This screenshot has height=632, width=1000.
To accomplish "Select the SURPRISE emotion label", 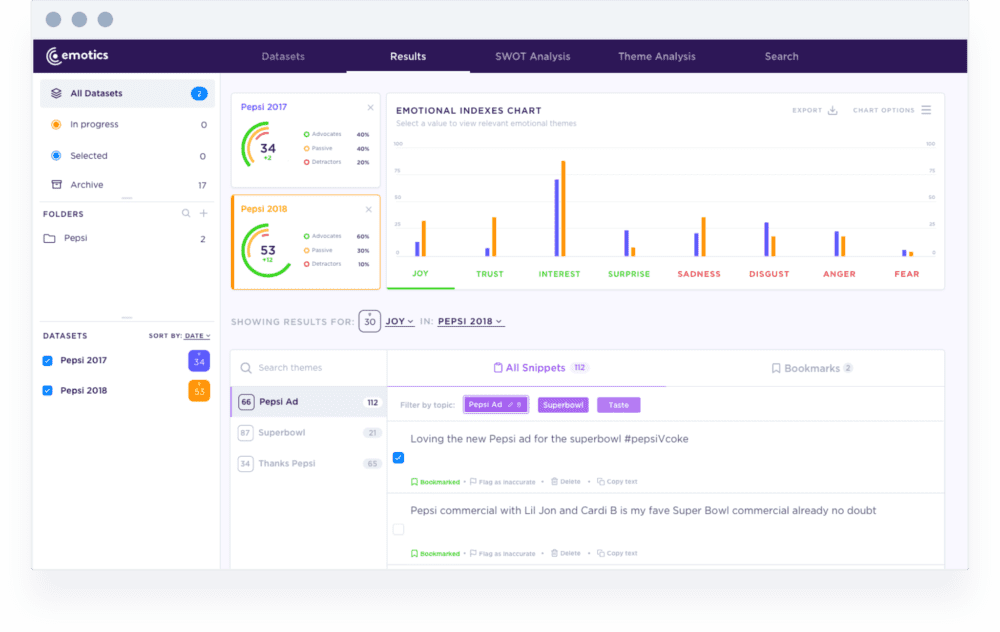I will click(x=629, y=274).
